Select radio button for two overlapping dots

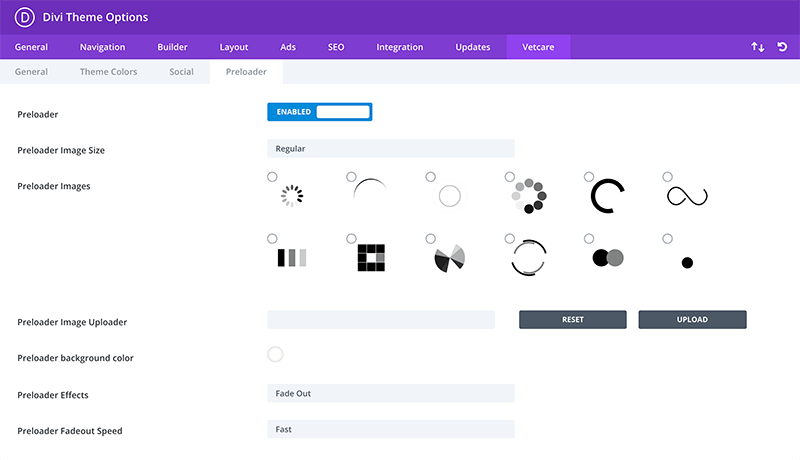coord(589,239)
